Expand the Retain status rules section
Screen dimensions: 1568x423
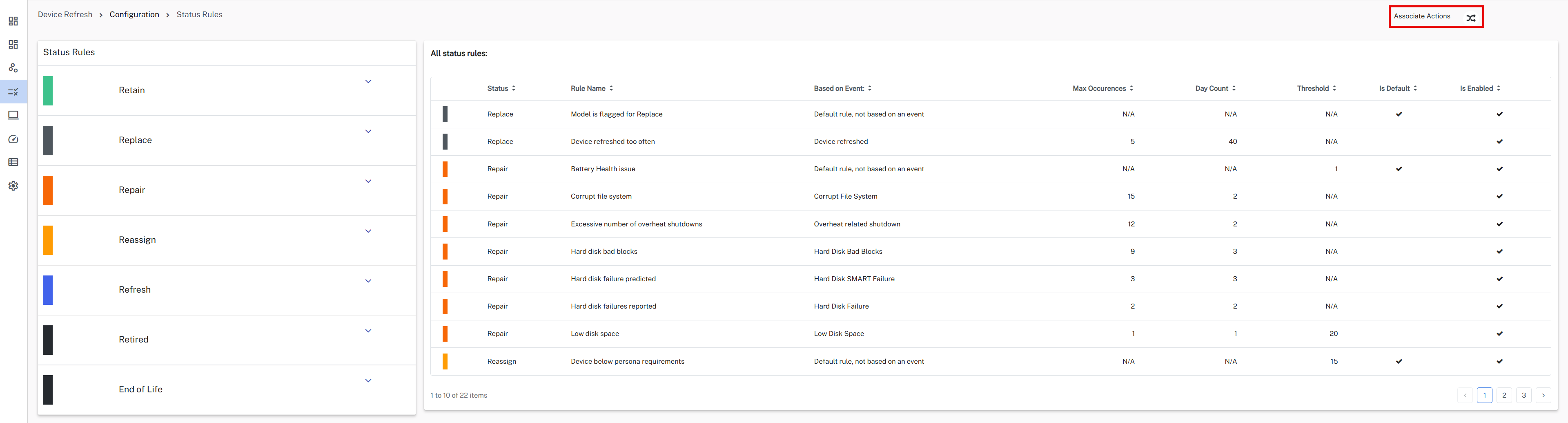(368, 82)
